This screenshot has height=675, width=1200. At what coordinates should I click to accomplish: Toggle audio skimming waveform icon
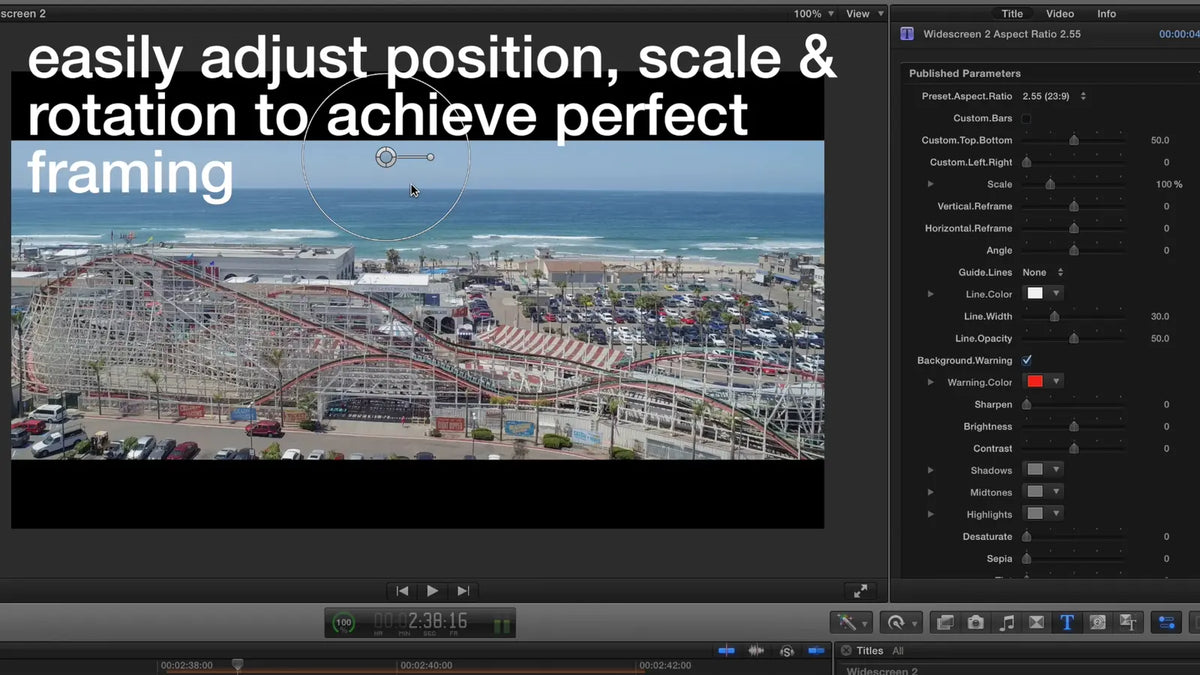point(756,651)
